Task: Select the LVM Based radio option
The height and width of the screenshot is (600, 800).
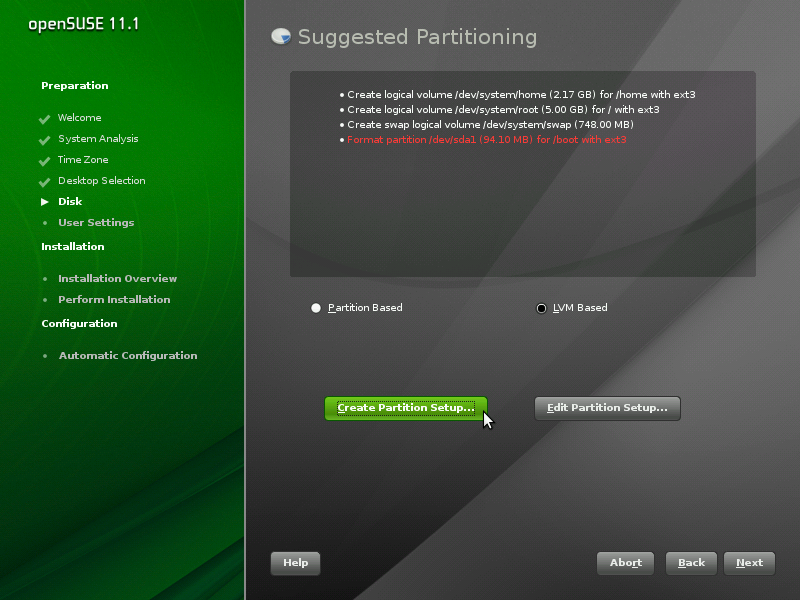Action: coord(541,308)
